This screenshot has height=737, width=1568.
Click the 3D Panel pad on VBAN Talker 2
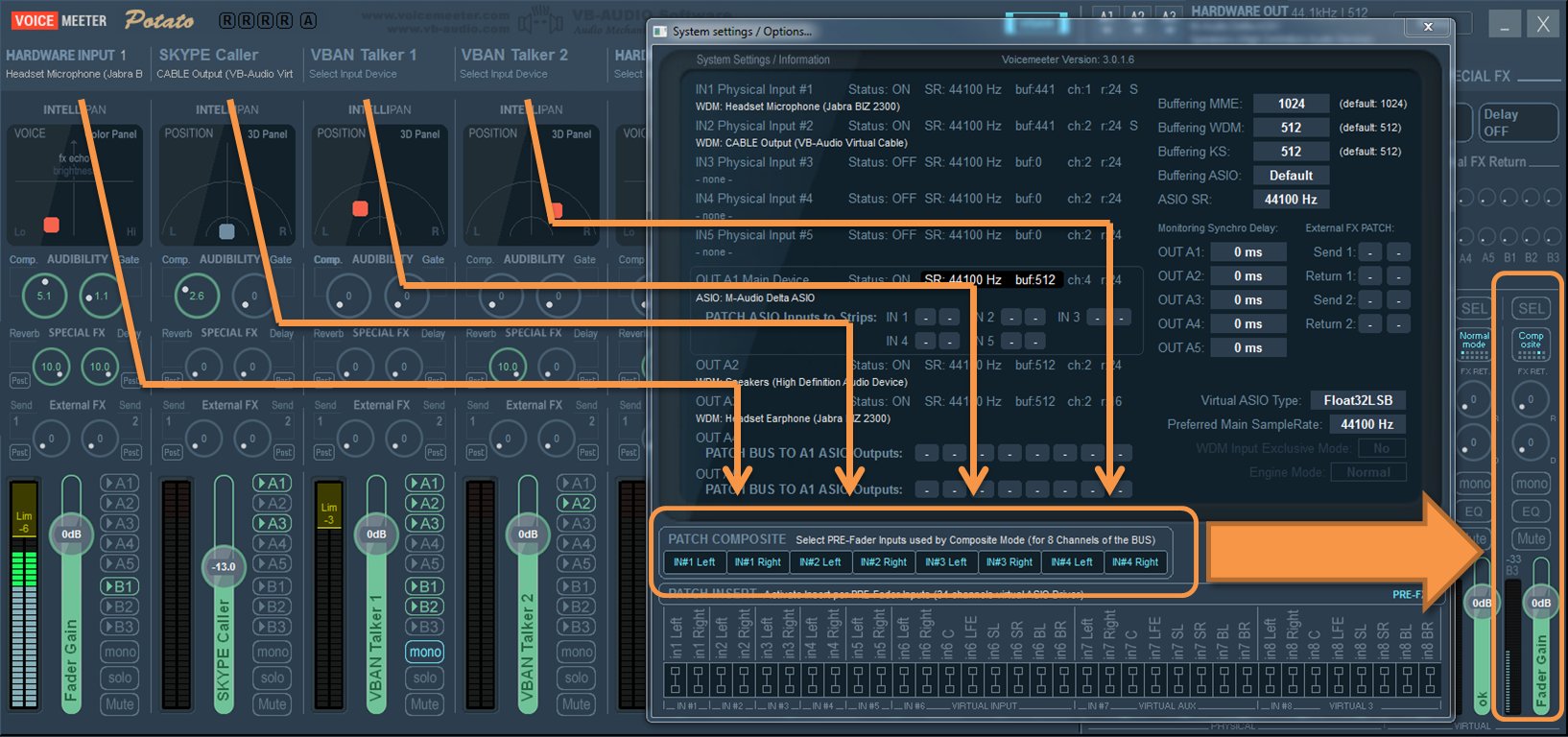pyautogui.click(x=531, y=185)
